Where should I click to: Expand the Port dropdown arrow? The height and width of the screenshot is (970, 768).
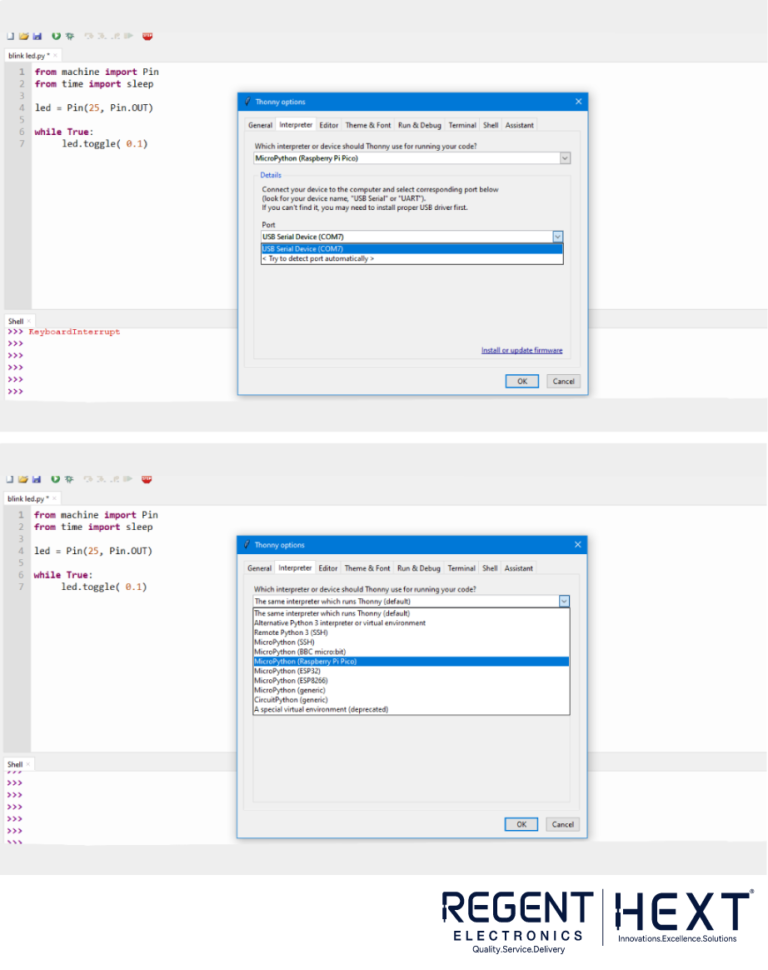pyautogui.click(x=557, y=237)
